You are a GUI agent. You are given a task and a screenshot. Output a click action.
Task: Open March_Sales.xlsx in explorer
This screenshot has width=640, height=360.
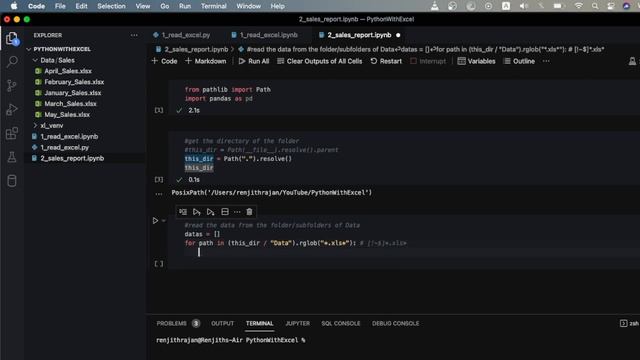point(70,104)
